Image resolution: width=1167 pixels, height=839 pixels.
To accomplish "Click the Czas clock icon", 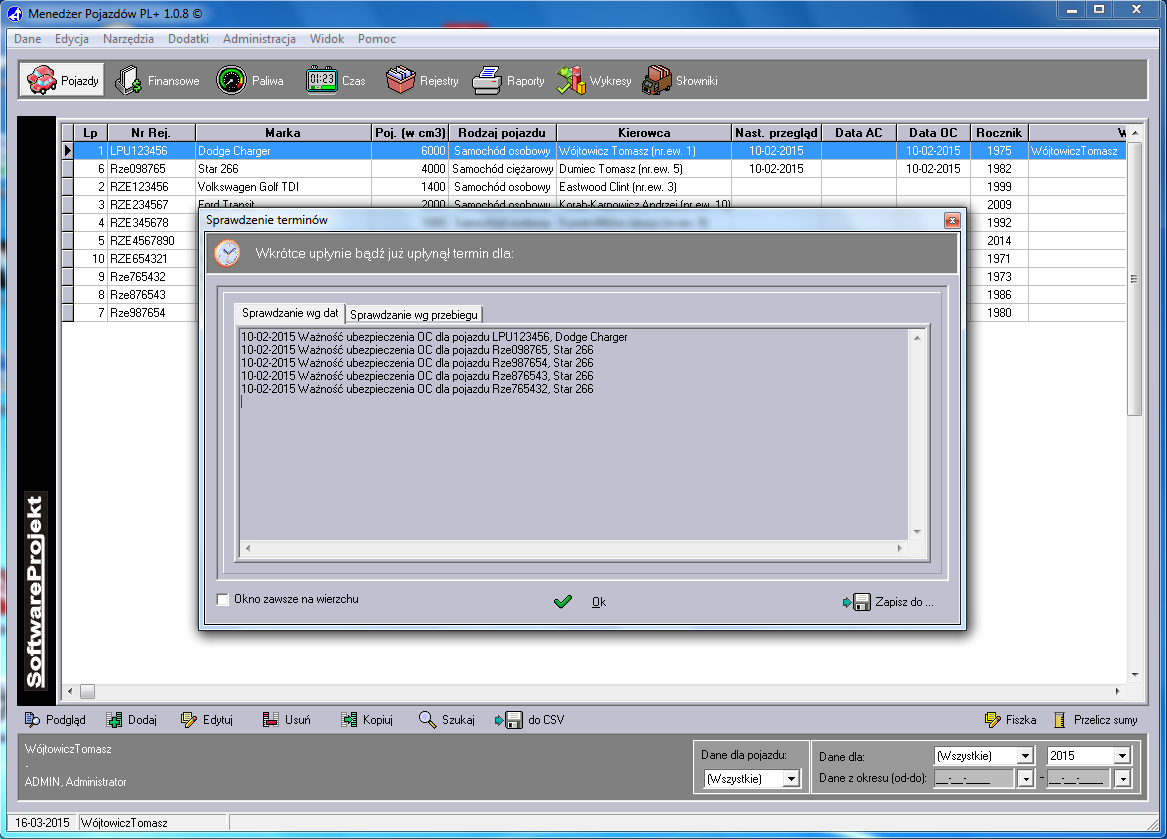I will coord(321,81).
